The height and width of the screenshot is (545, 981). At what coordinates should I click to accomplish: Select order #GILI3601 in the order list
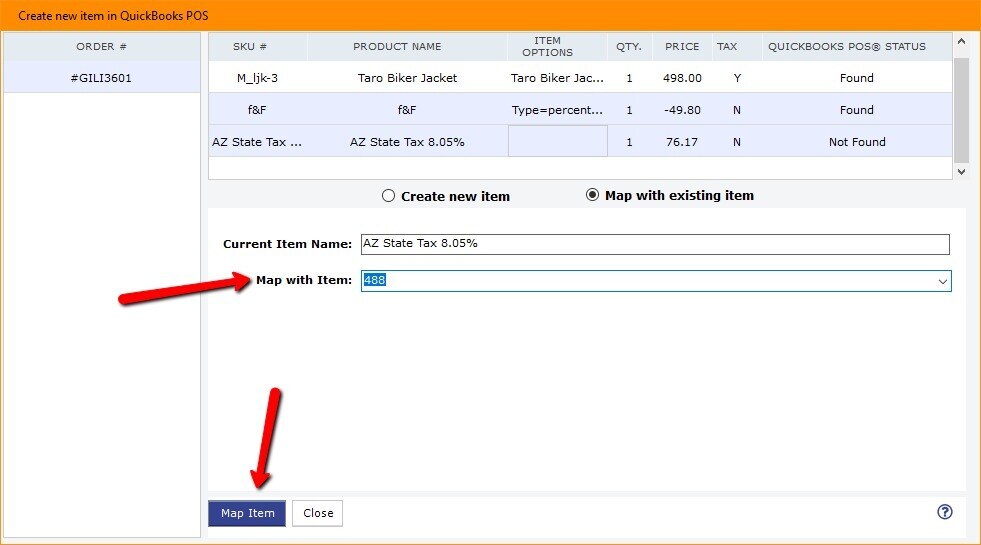101,78
